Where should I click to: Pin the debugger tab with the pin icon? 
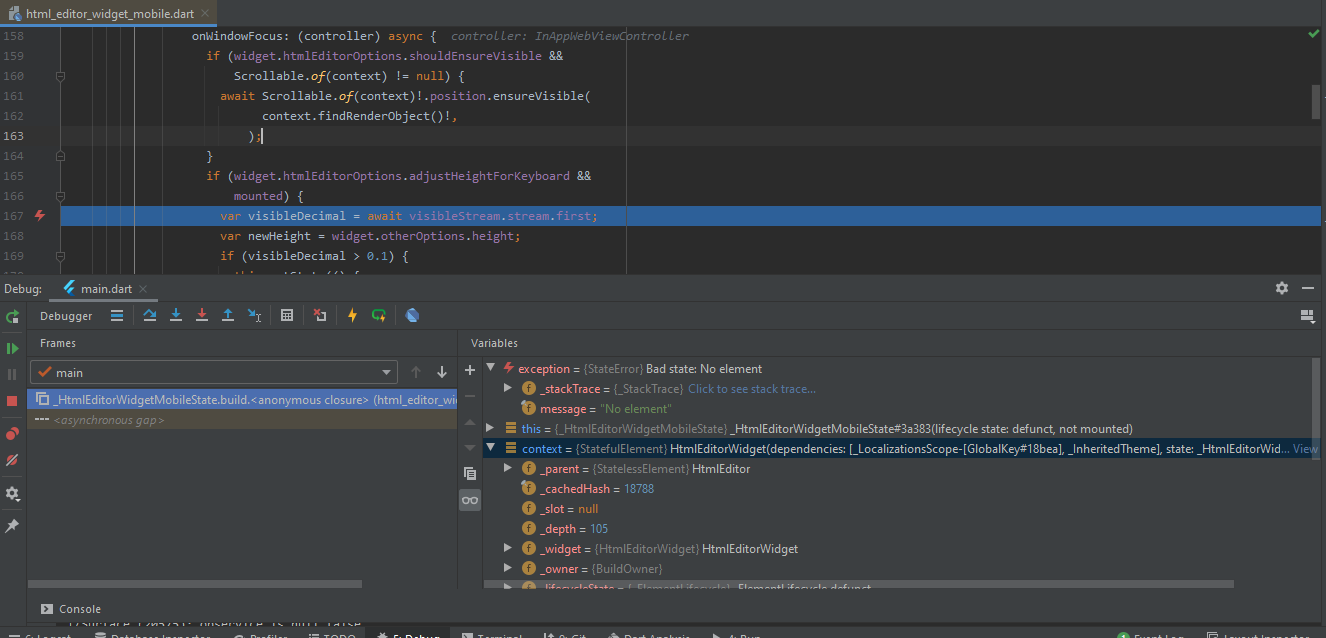[12, 525]
